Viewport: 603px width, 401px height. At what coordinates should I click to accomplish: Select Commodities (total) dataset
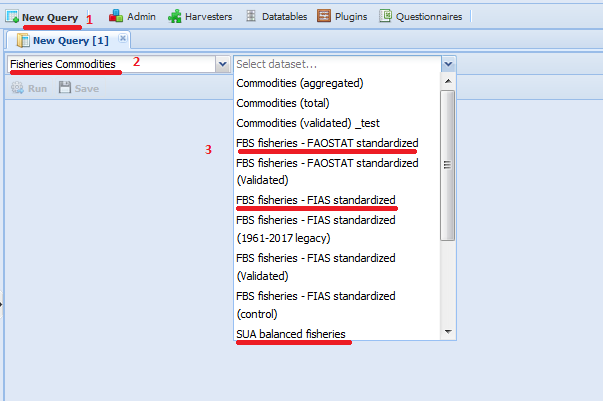tap(283, 103)
